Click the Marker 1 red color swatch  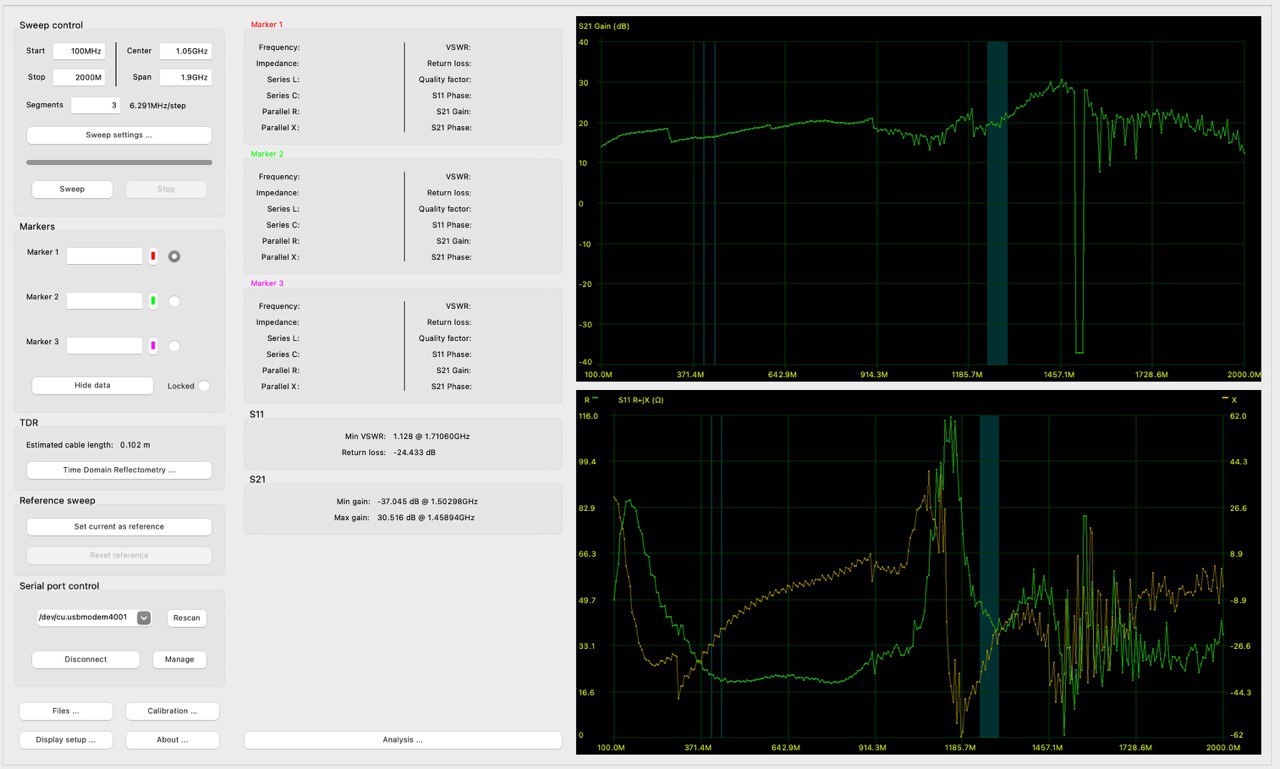point(153,257)
